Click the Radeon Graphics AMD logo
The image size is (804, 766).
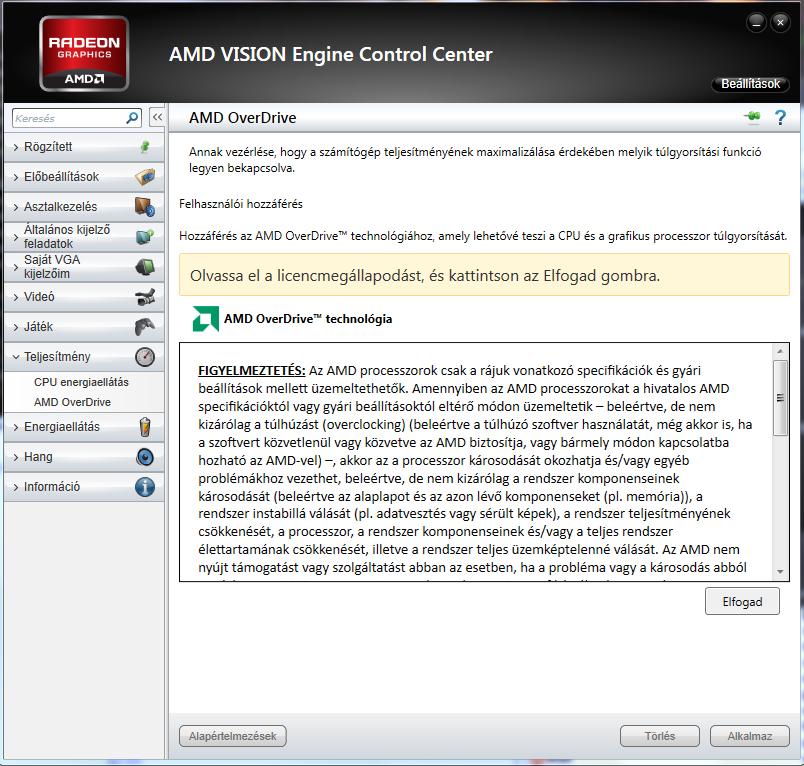(84, 54)
